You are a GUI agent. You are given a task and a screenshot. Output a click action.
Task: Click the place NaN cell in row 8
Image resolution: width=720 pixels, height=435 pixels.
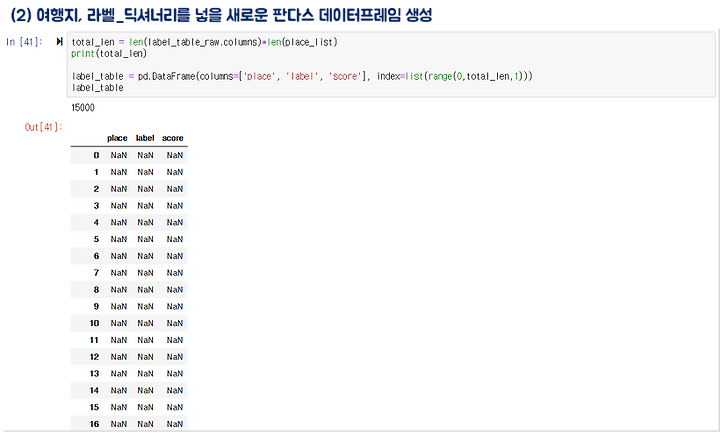point(118,290)
